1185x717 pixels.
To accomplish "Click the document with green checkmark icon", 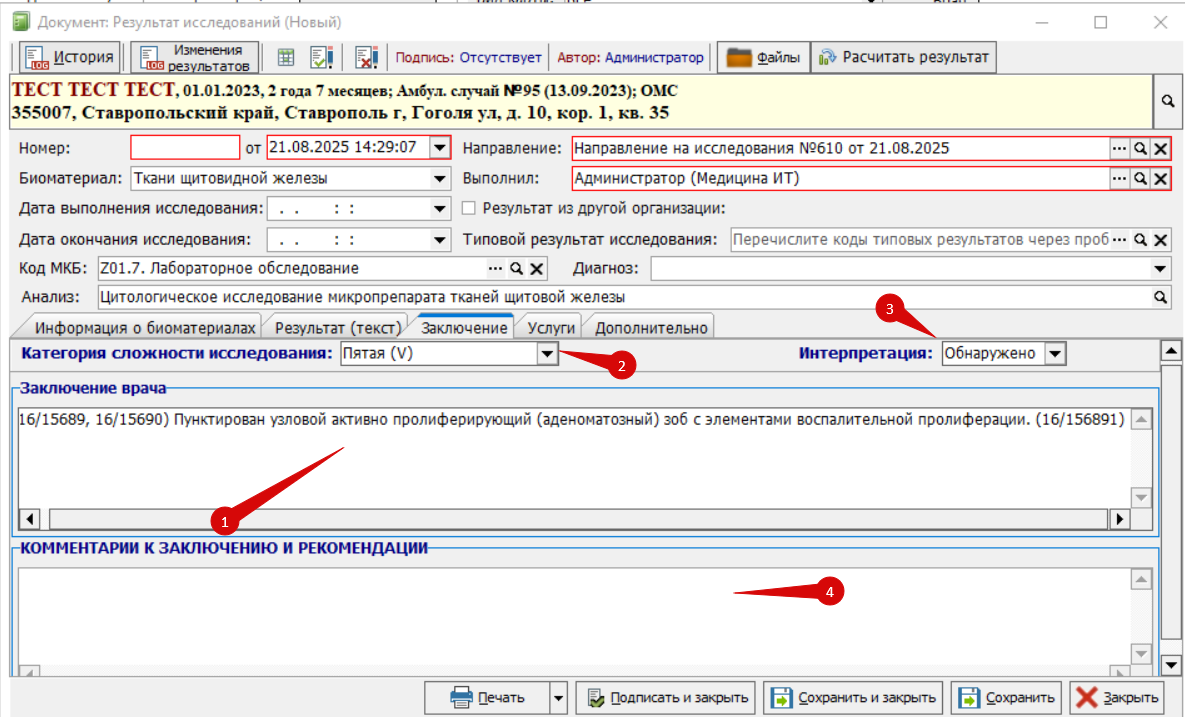I will 321,57.
